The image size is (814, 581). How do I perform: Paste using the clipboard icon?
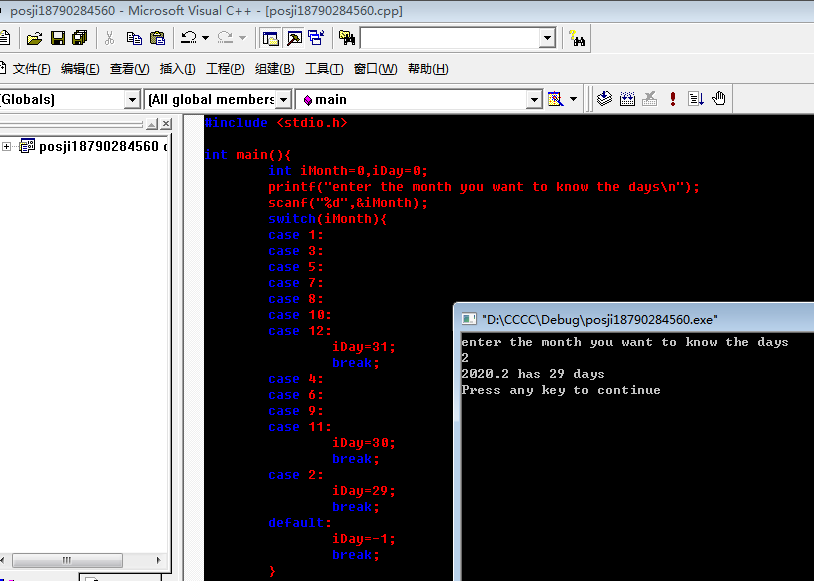(x=157, y=38)
